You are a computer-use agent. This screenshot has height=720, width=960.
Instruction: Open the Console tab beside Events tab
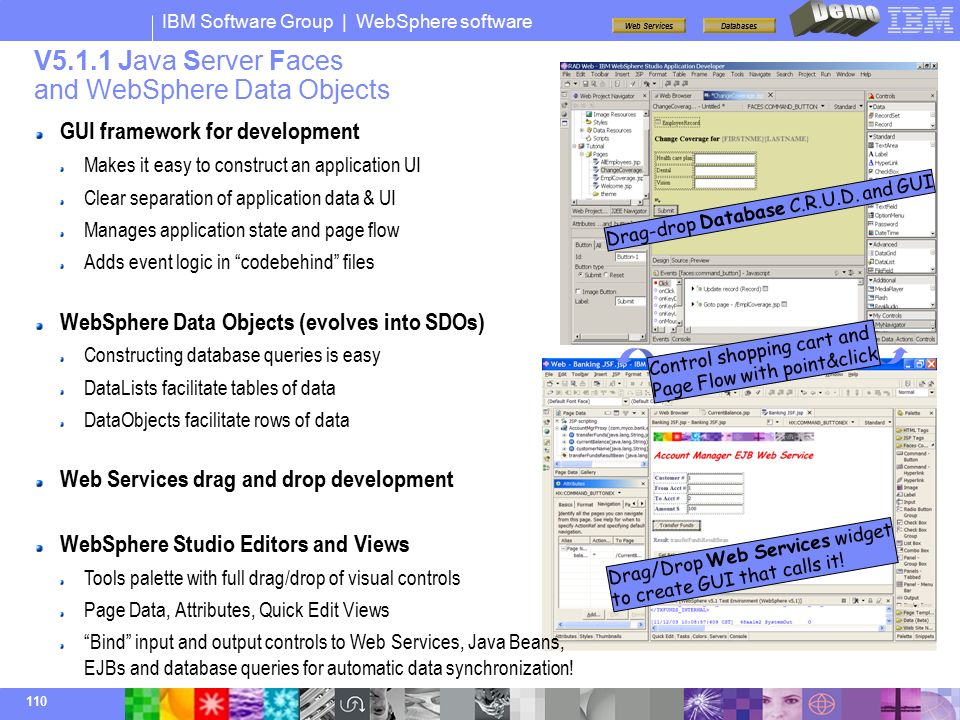[x=681, y=339]
